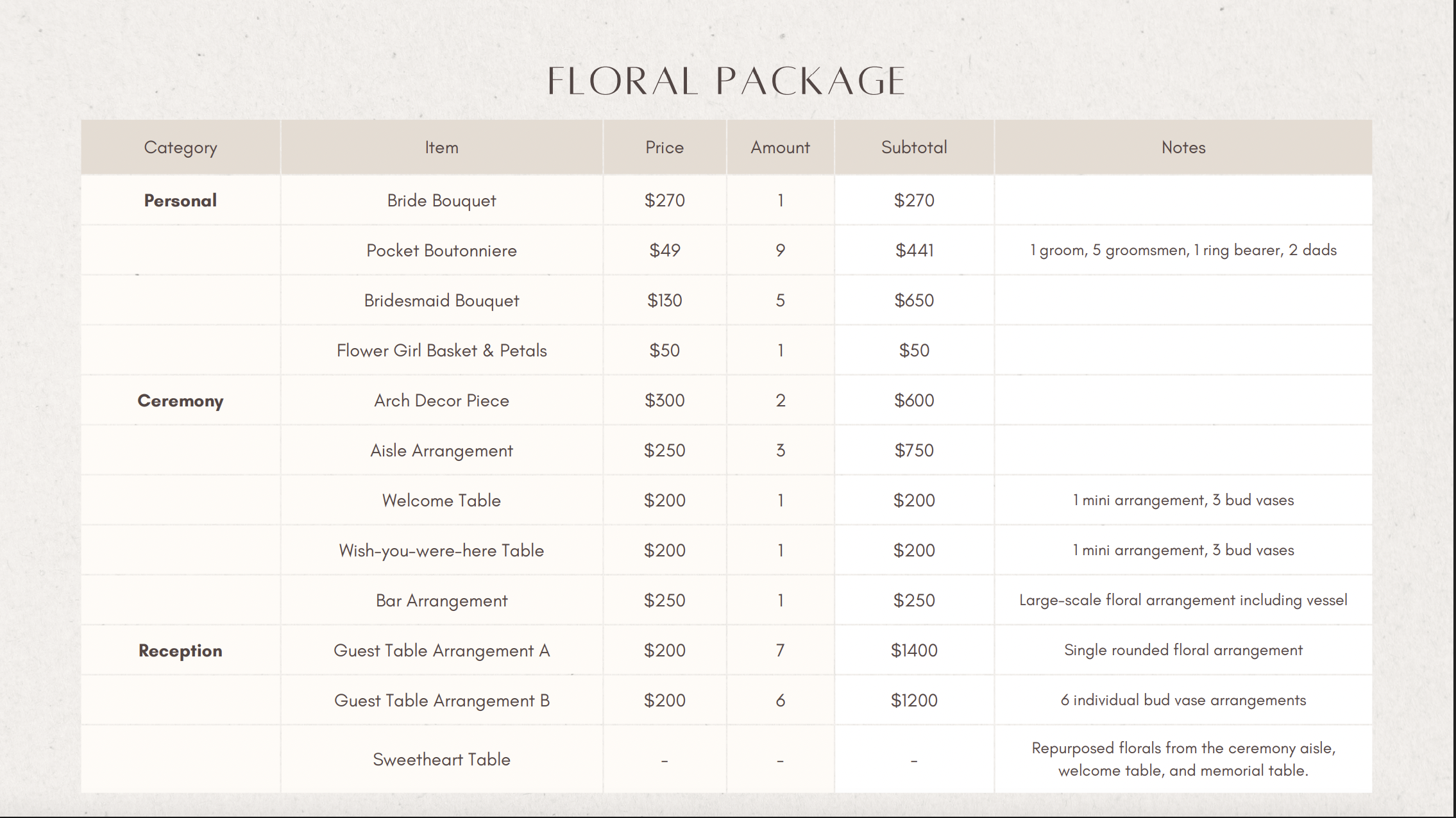The image size is (1456, 818).
Task: Select the Pocket Boutonniere item
Action: point(441,251)
